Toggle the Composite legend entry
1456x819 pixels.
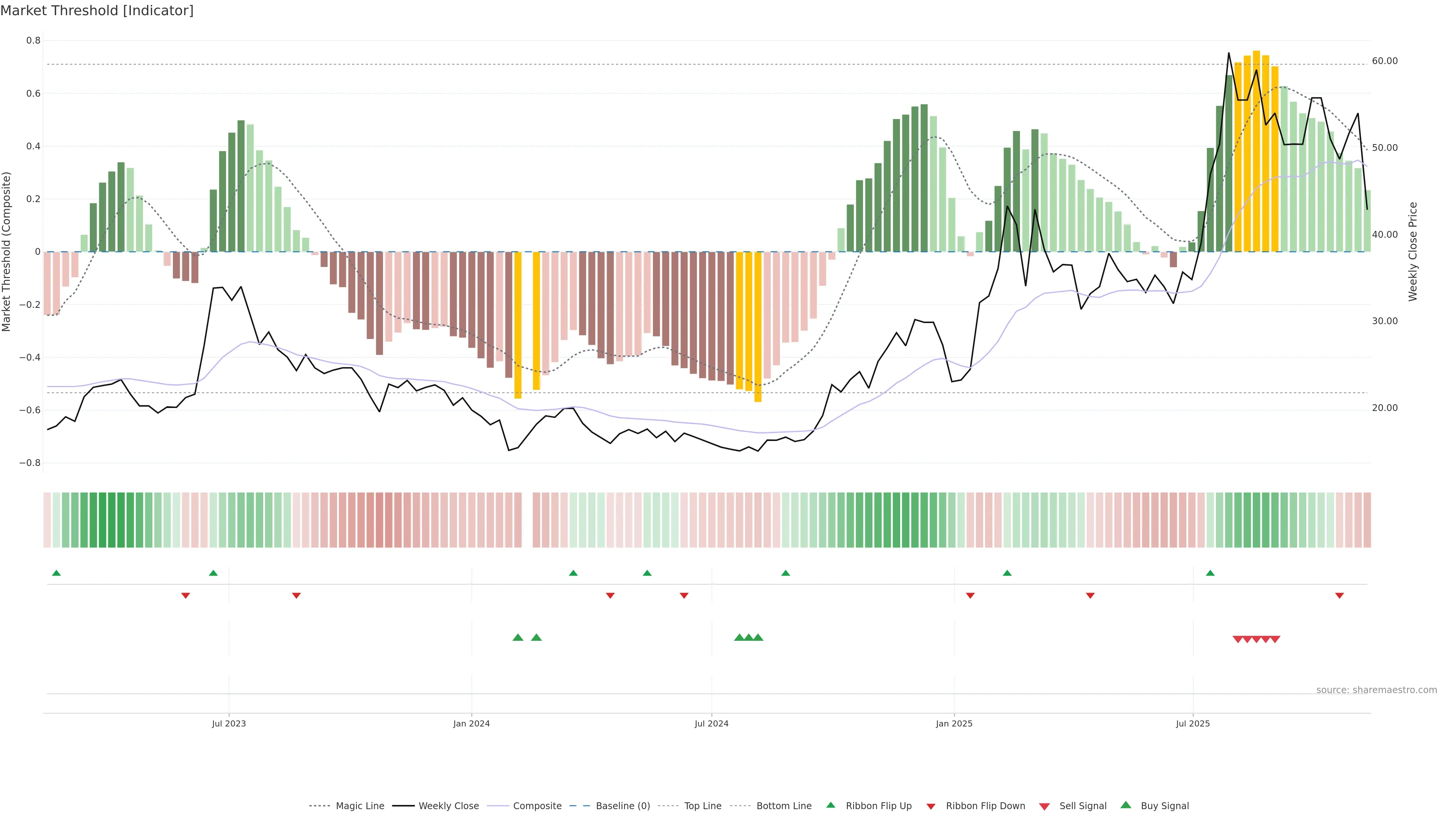point(537,806)
